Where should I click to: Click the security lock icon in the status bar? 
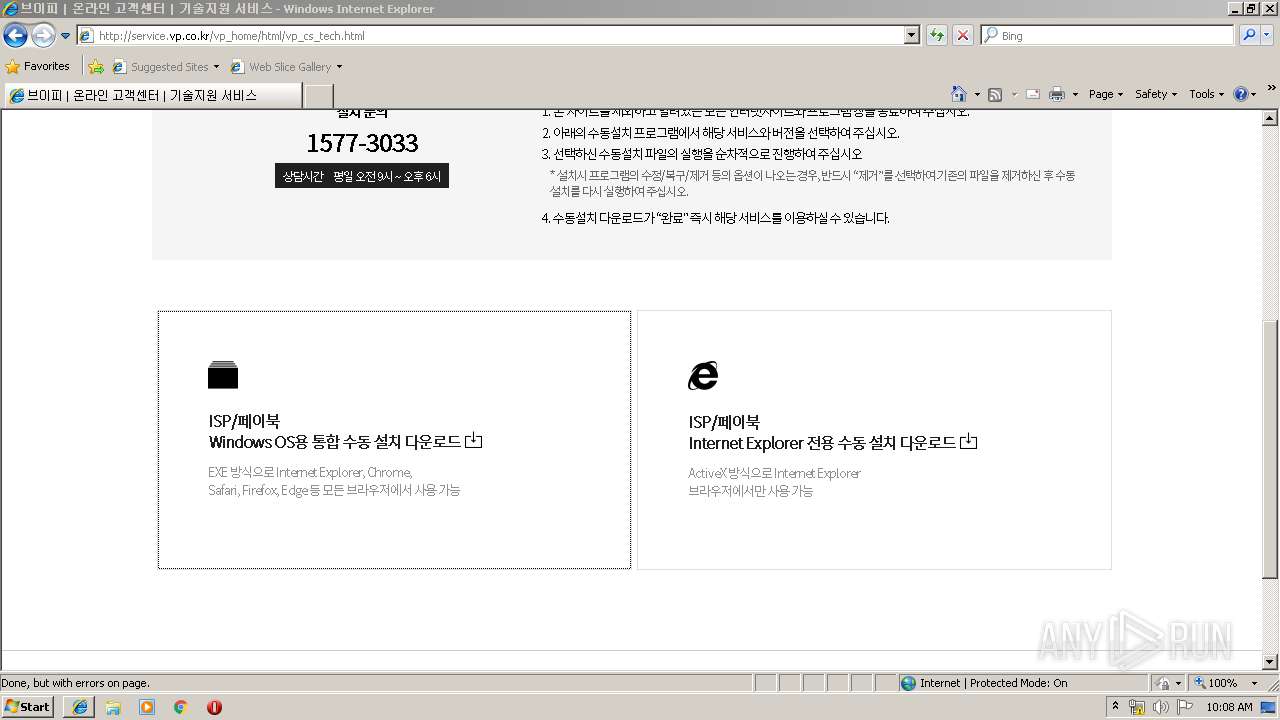(1164, 683)
